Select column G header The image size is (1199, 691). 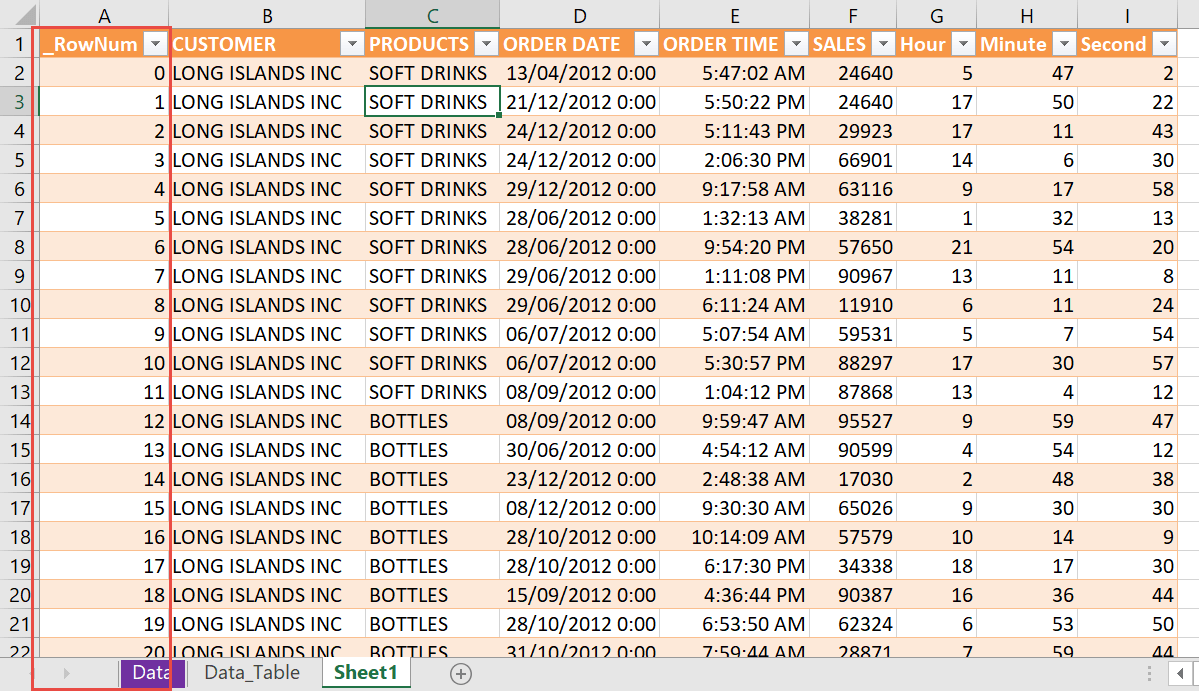point(937,15)
